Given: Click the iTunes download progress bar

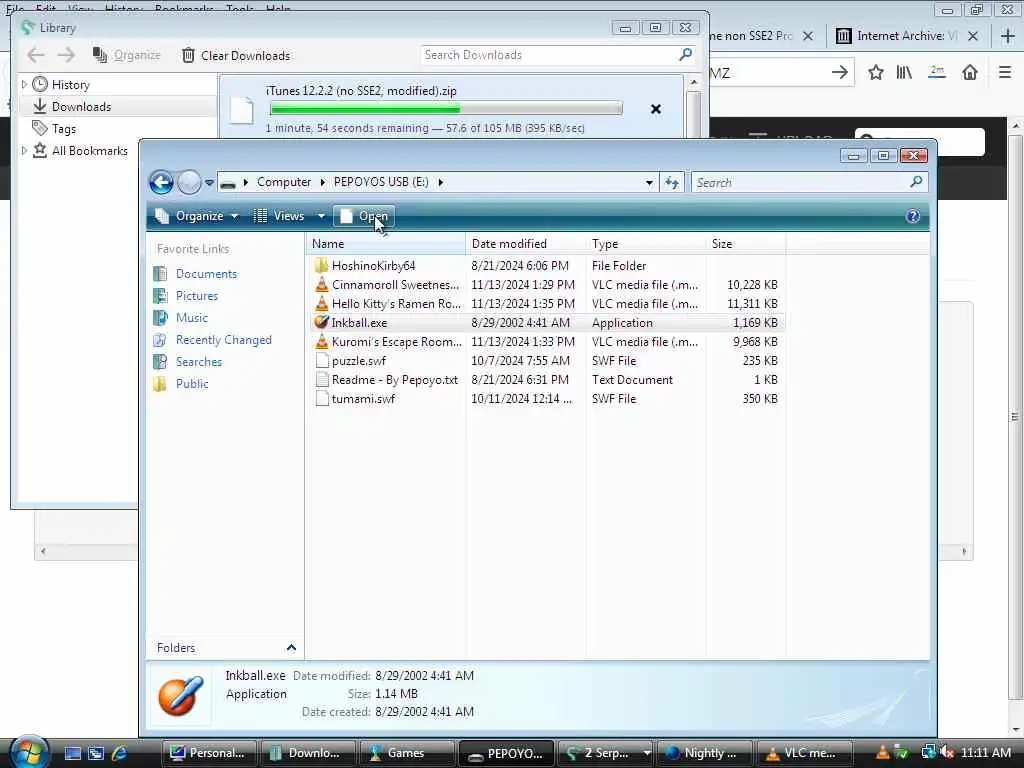Looking at the screenshot, I should [x=446, y=108].
